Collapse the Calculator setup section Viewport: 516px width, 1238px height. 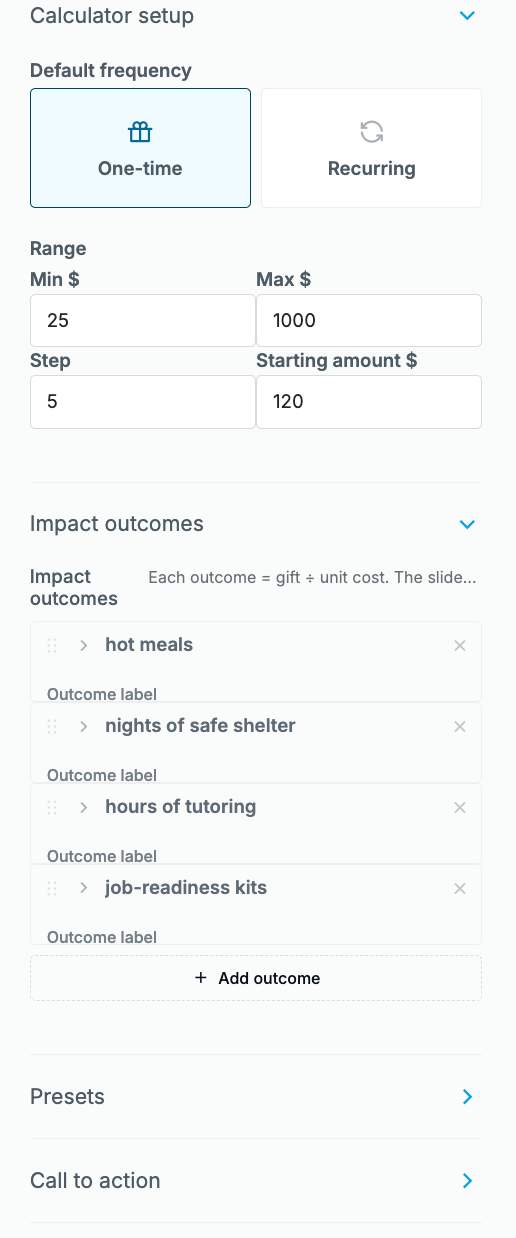467,16
